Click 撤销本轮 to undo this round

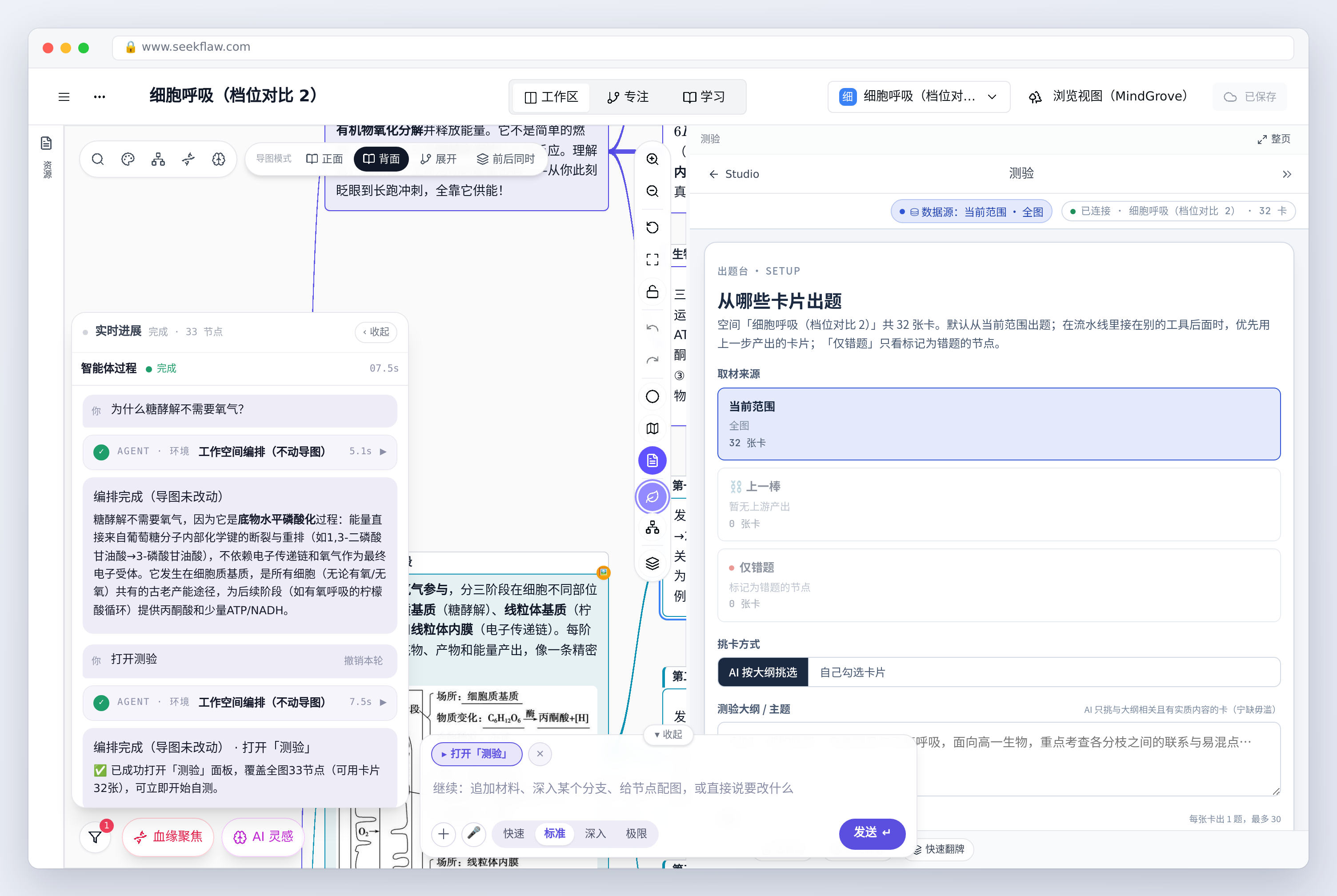pos(364,660)
